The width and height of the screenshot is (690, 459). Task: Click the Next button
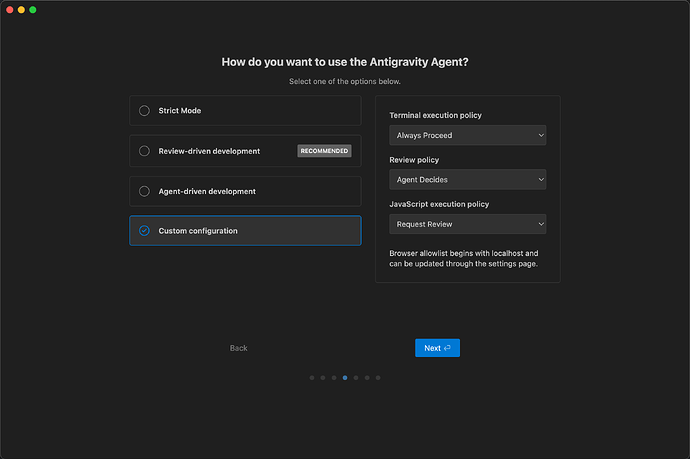437,348
